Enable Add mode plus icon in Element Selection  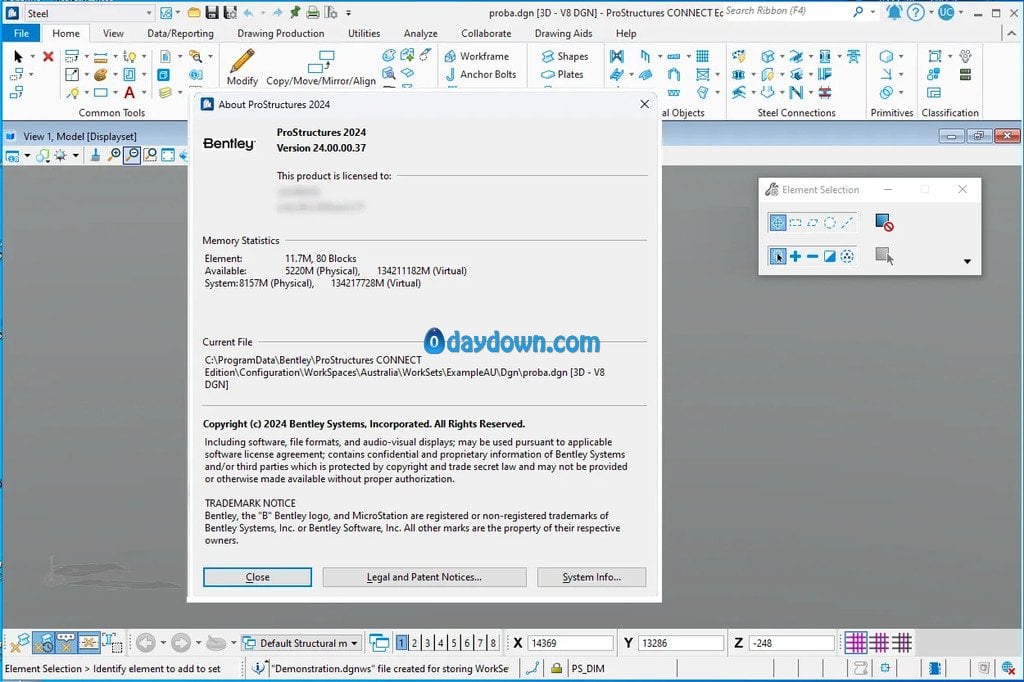[x=795, y=257]
